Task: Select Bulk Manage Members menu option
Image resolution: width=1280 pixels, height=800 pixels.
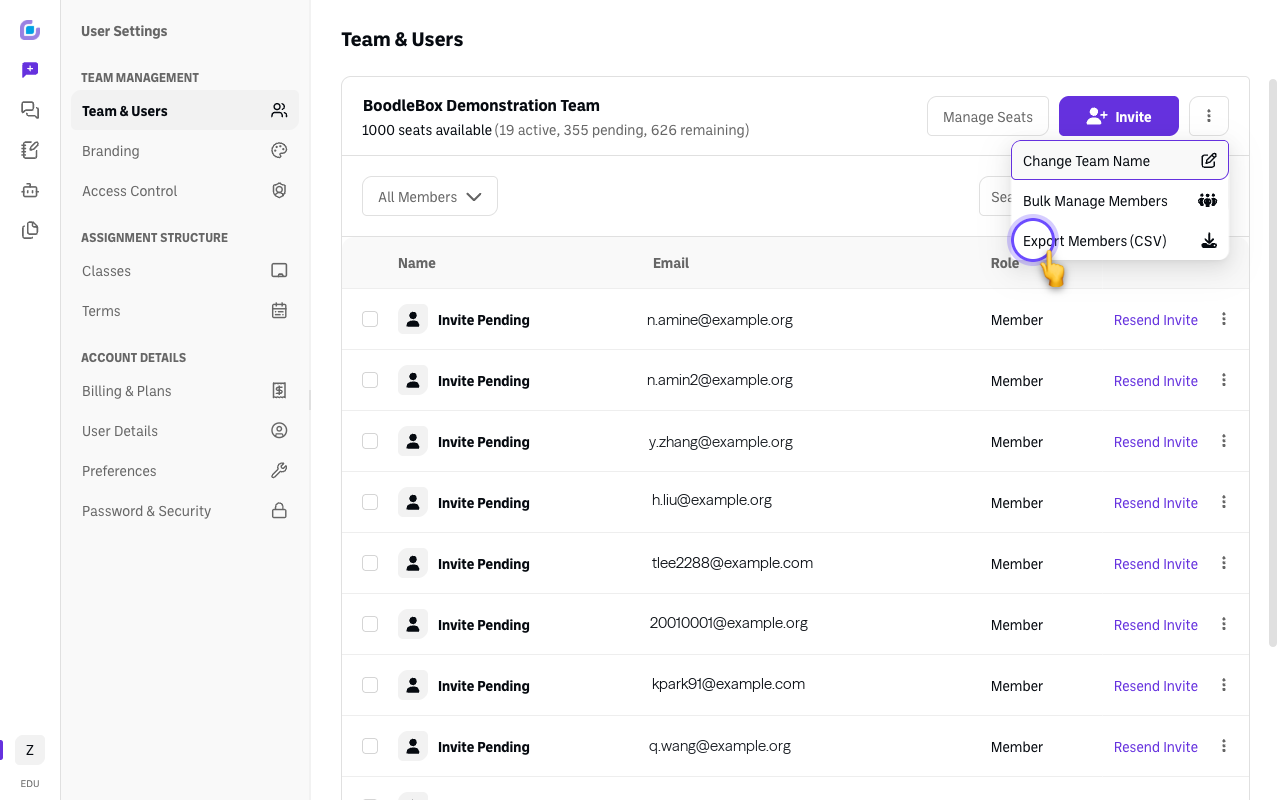Action: pyautogui.click(x=1119, y=201)
